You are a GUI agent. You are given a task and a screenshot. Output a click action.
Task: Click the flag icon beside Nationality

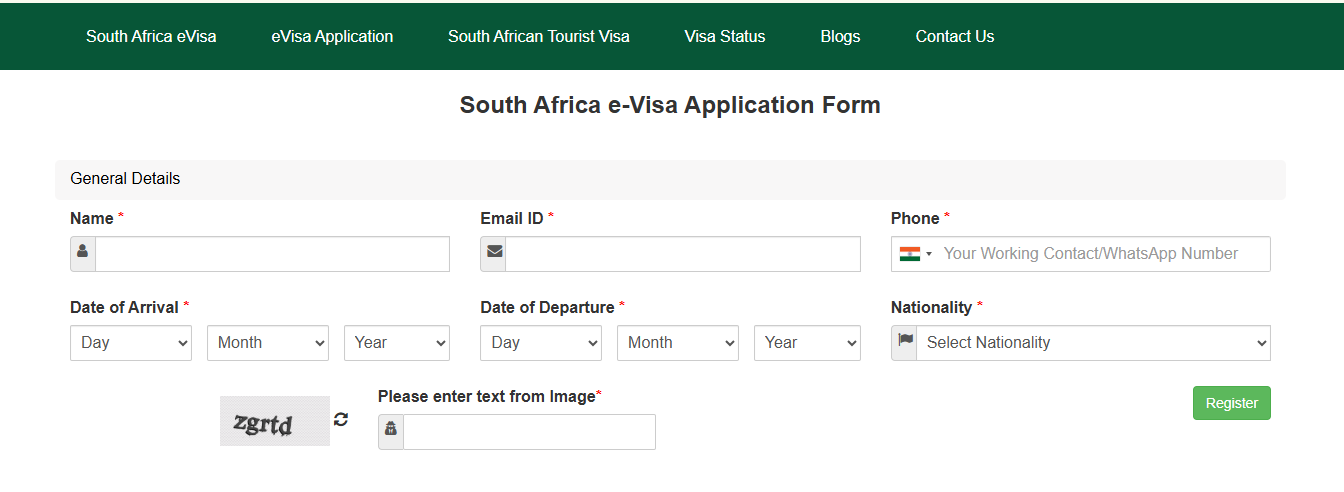[x=905, y=342]
